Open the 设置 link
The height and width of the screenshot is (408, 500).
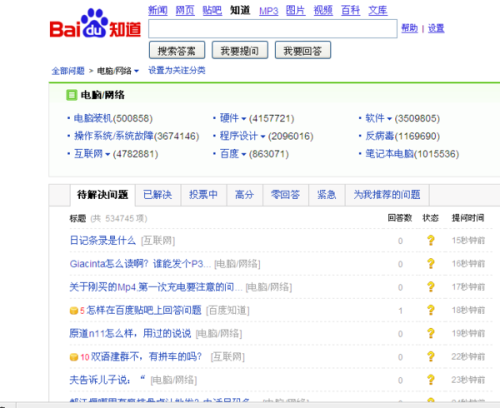[x=436, y=28]
